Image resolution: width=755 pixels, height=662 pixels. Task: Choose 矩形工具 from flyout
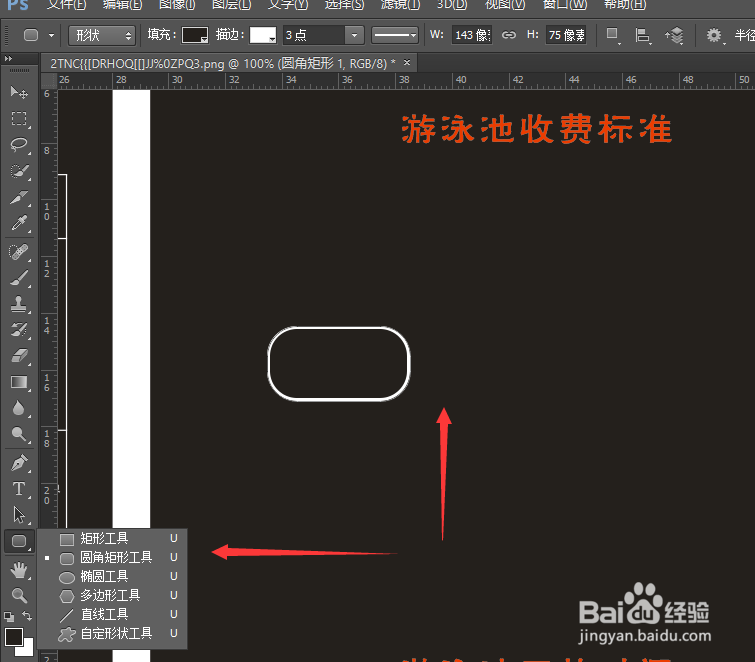[x=112, y=538]
